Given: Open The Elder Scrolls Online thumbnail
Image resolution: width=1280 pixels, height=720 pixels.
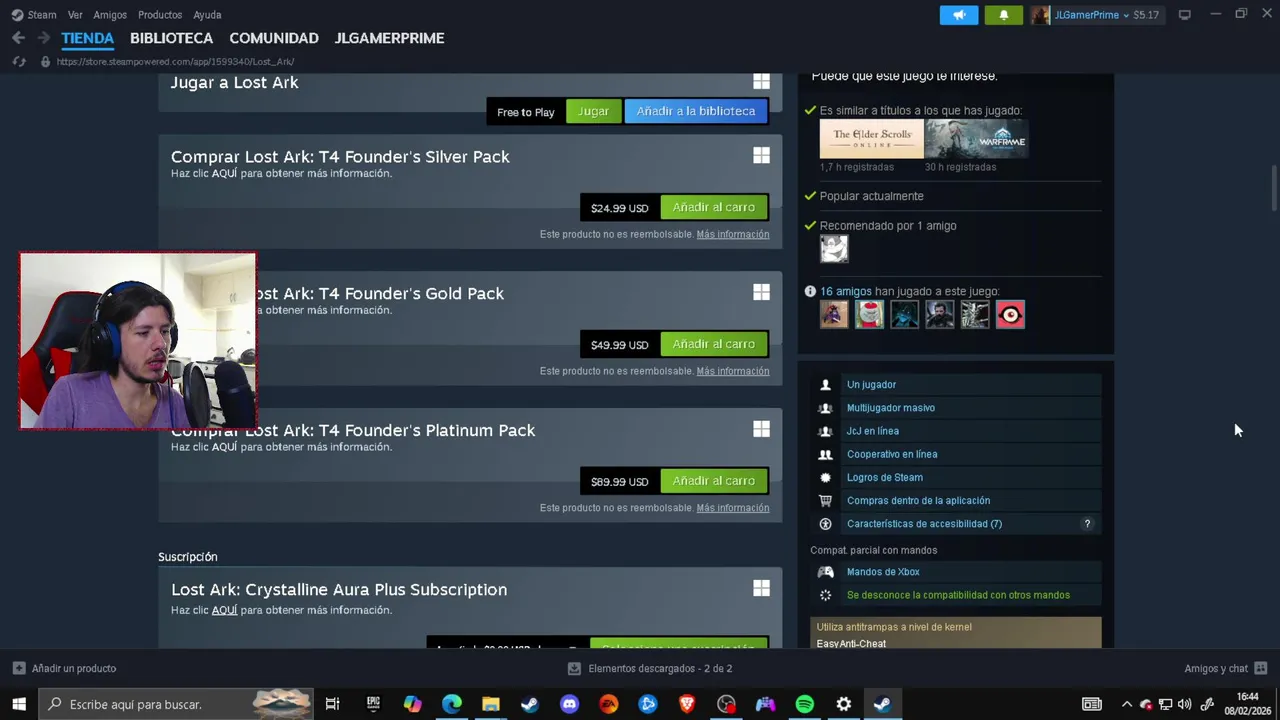Looking at the screenshot, I should pyautogui.click(x=872, y=139).
